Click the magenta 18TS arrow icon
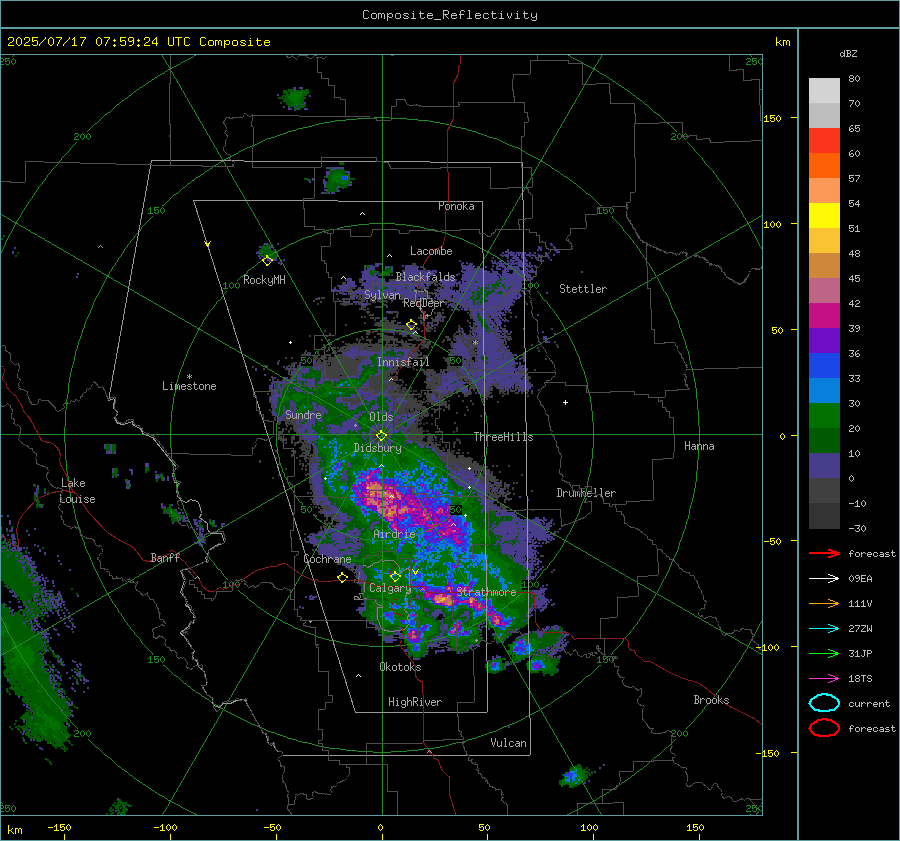900x841 pixels. pyautogui.click(x=824, y=679)
